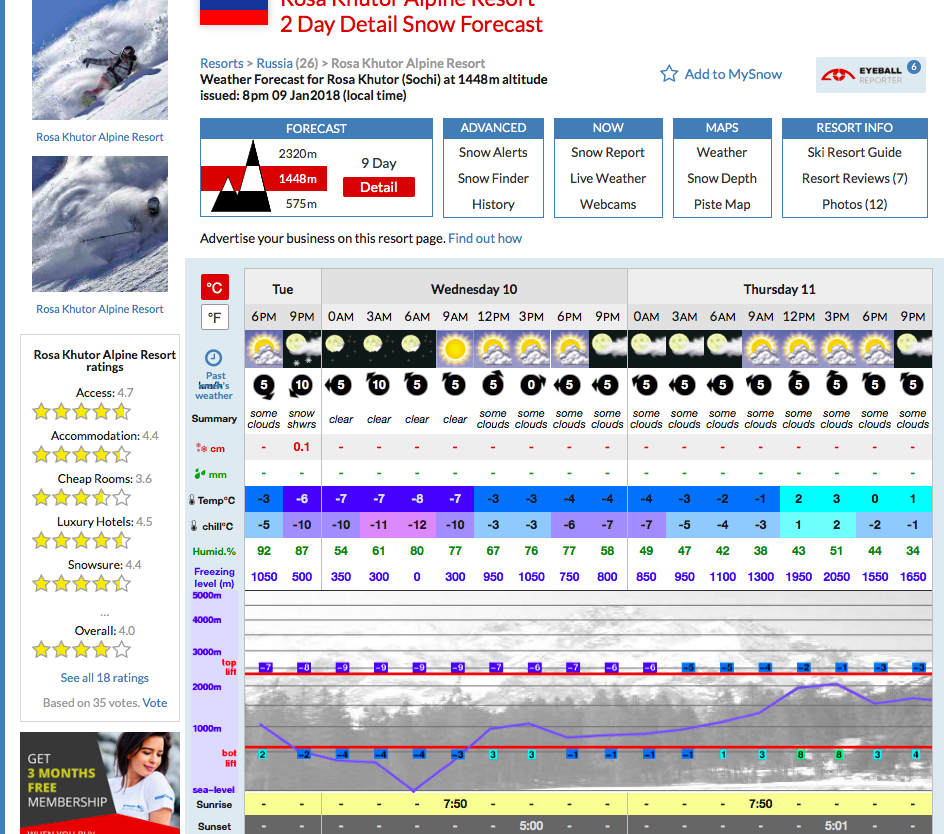This screenshot has width=944, height=834.
Task: Open the Piste Map
Action: pyautogui.click(x=722, y=204)
